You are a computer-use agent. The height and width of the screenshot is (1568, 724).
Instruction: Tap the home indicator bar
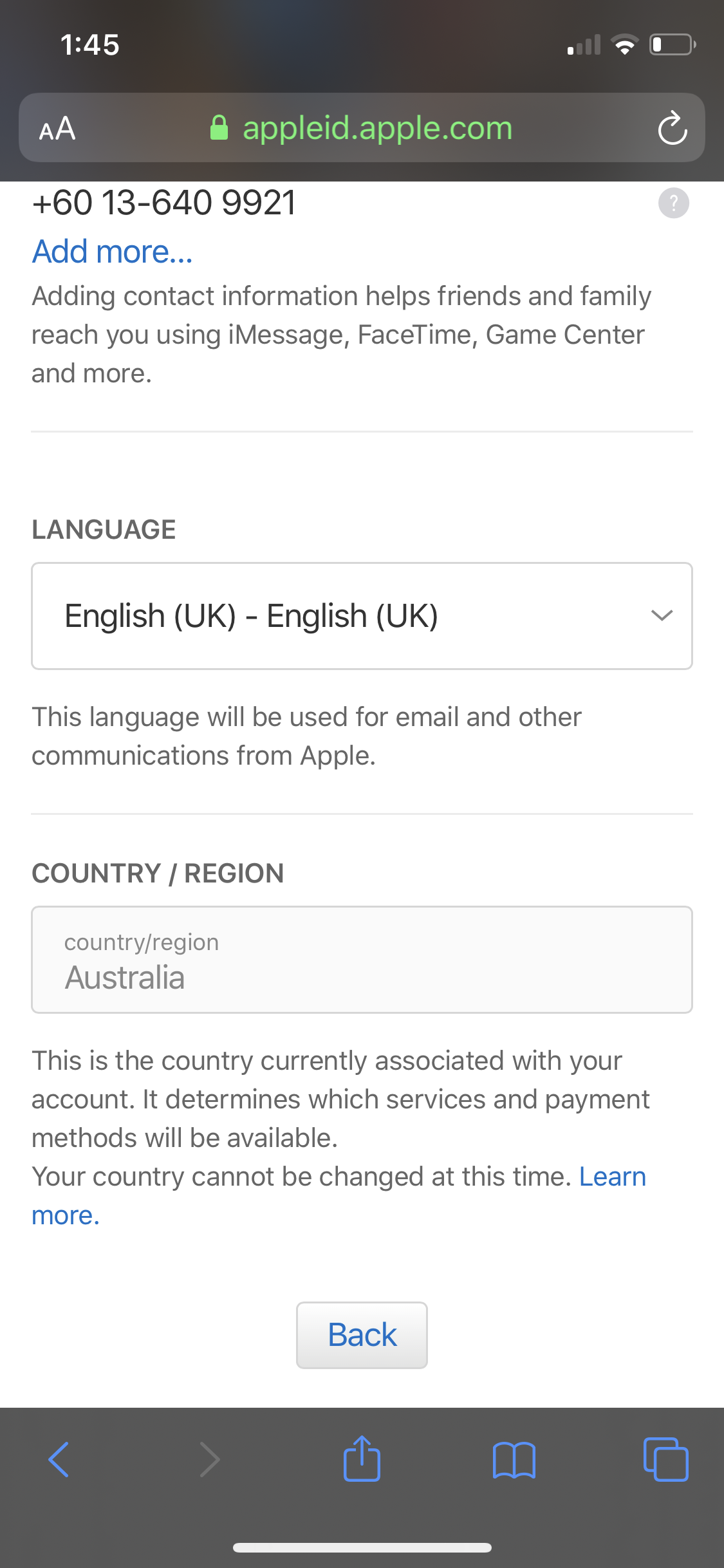click(x=362, y=1548)
